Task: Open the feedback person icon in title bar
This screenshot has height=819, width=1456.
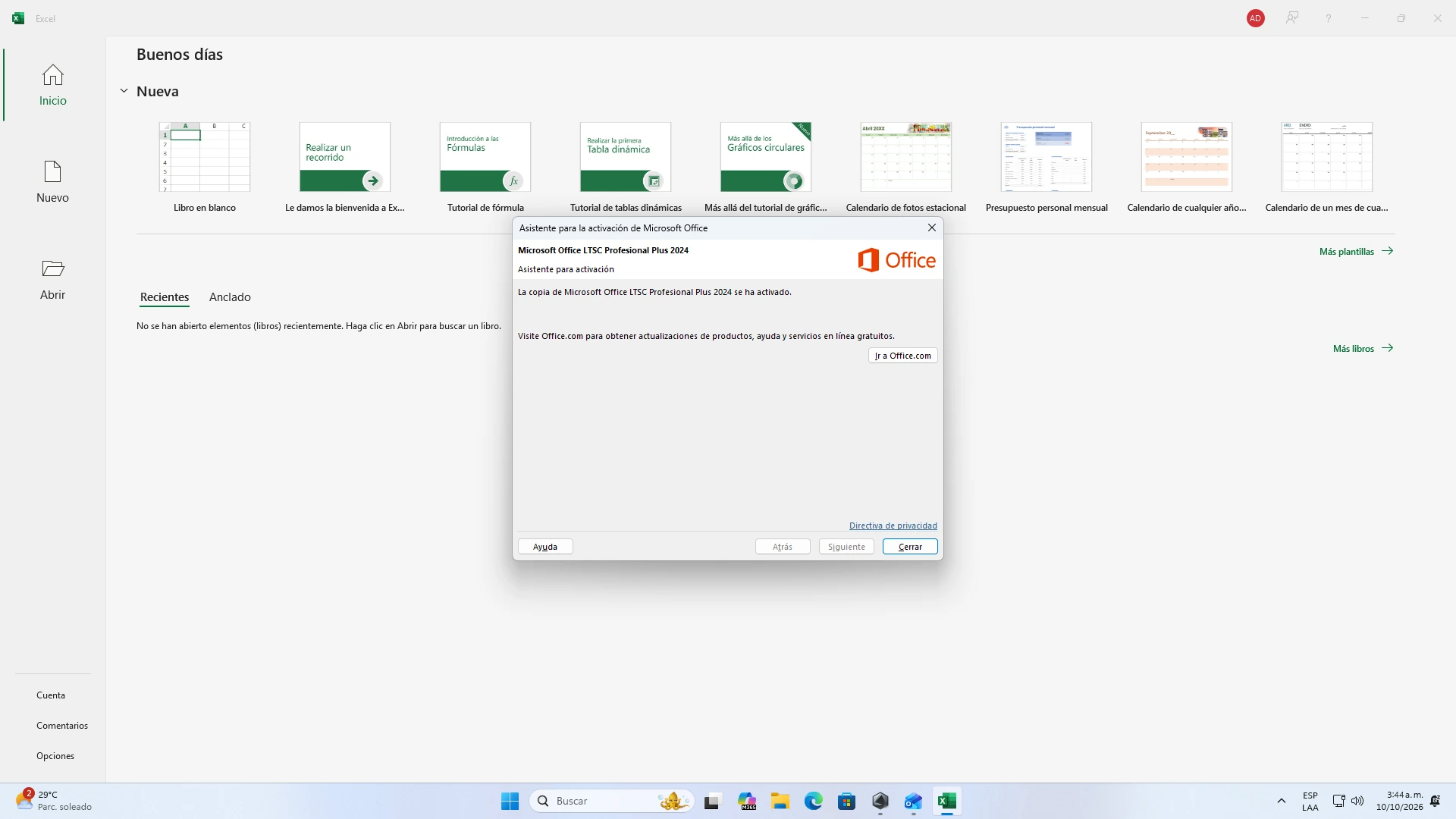Action: click(x=1292, y=18)
